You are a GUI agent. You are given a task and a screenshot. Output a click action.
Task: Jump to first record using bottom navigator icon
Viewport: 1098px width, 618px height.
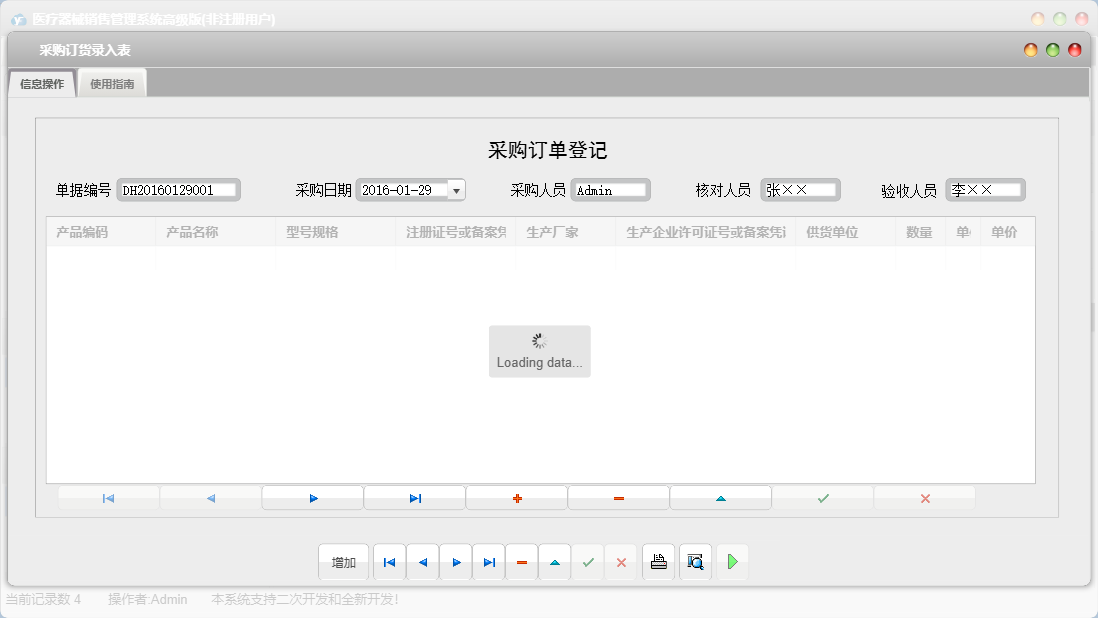(x=389, y=561)
